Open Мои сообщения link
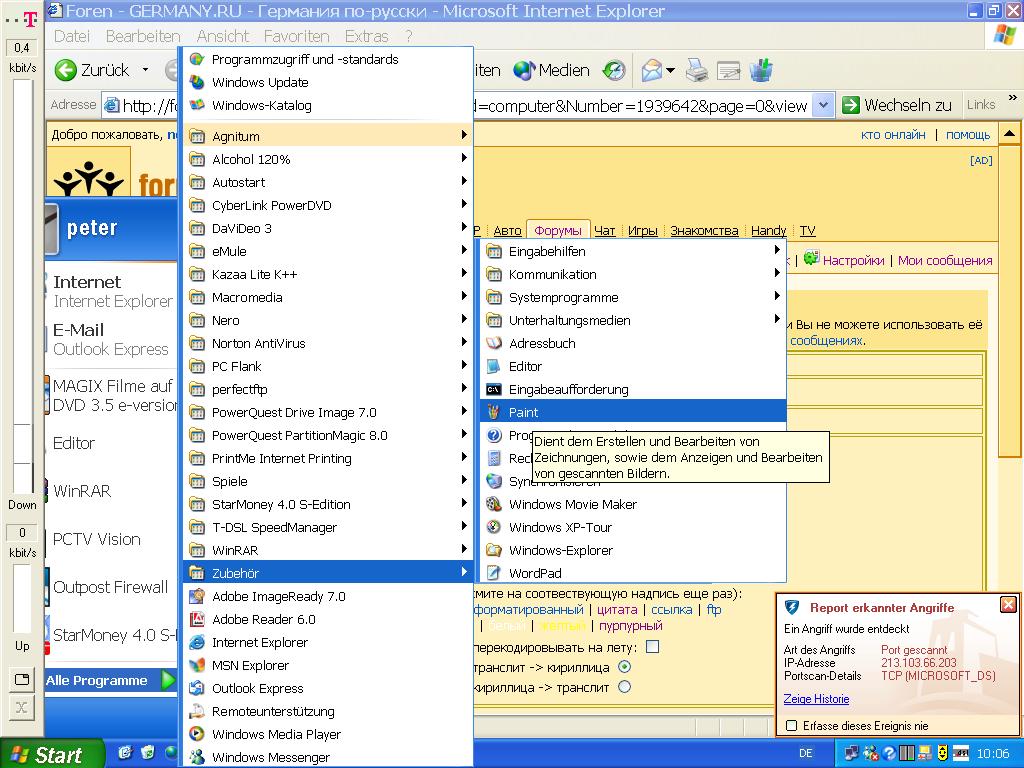This screenshot has height=768, width=1024. (945, 260)
